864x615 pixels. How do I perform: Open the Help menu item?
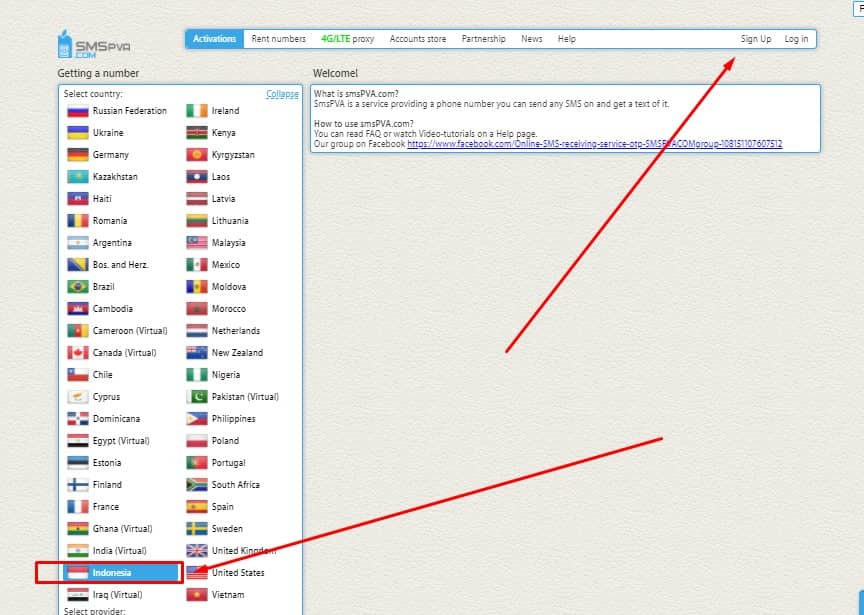click(566, 39)
